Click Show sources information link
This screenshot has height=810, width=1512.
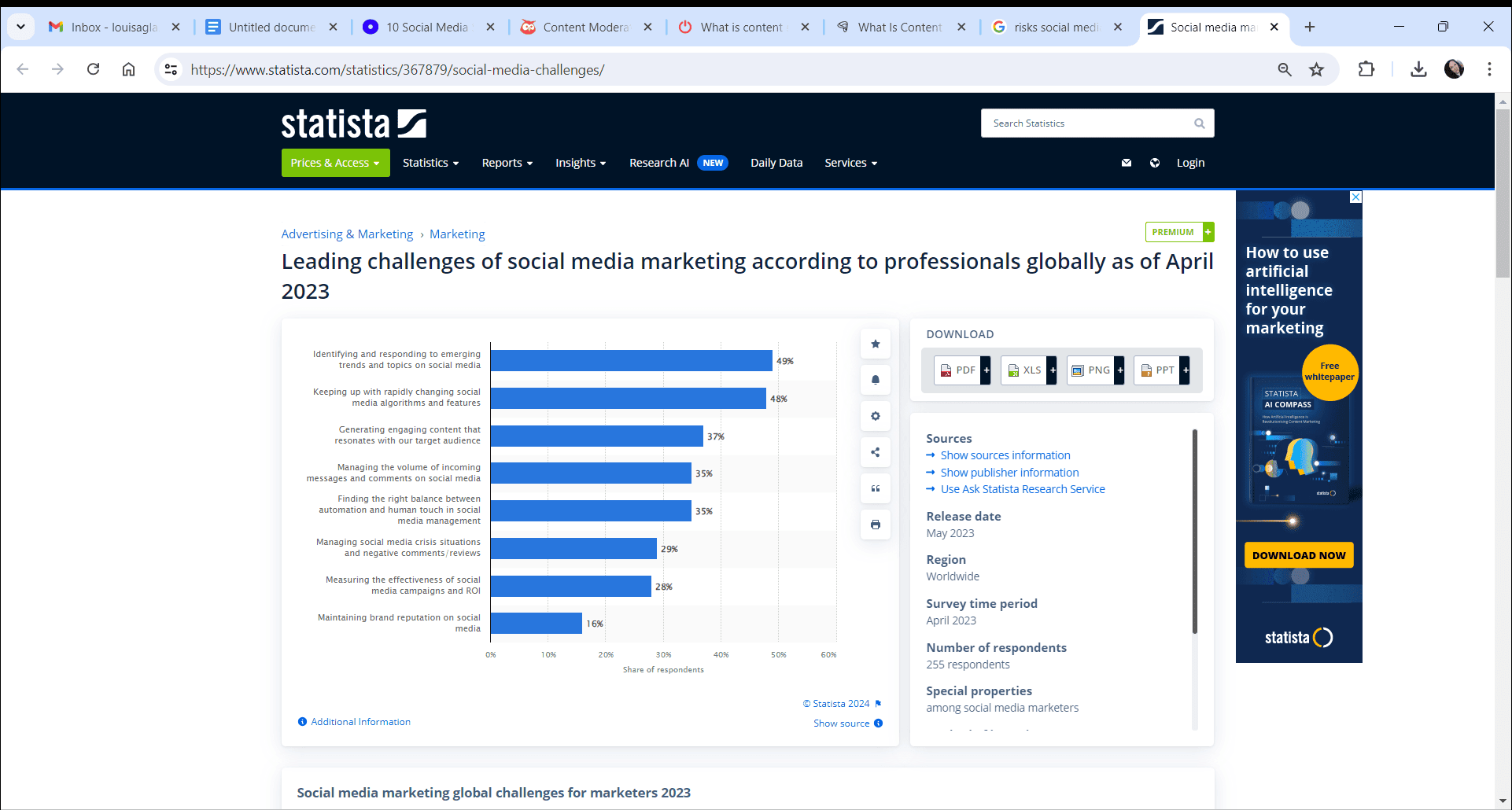point(1005,455)
